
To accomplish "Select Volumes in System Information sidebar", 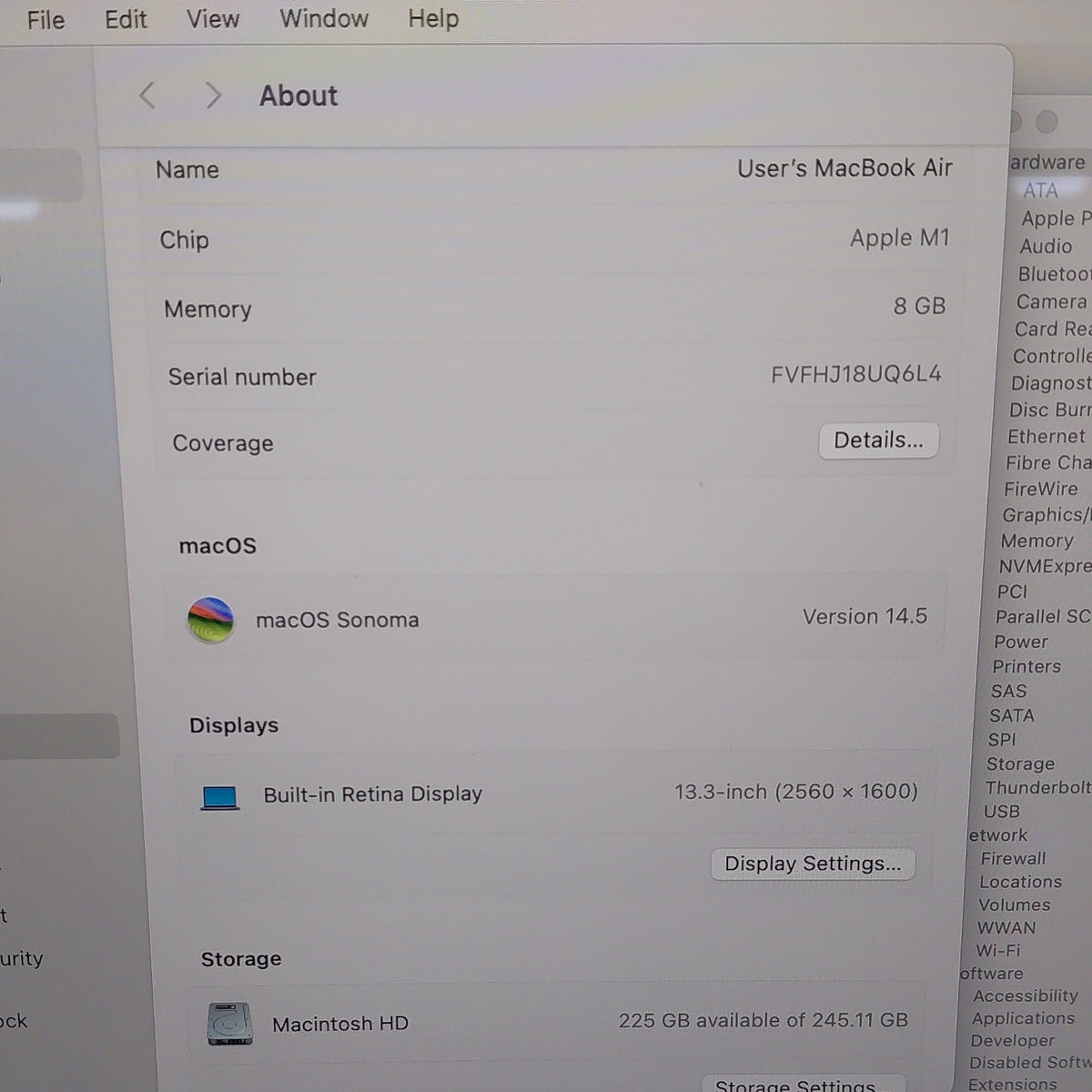I will coord(1014,905).
